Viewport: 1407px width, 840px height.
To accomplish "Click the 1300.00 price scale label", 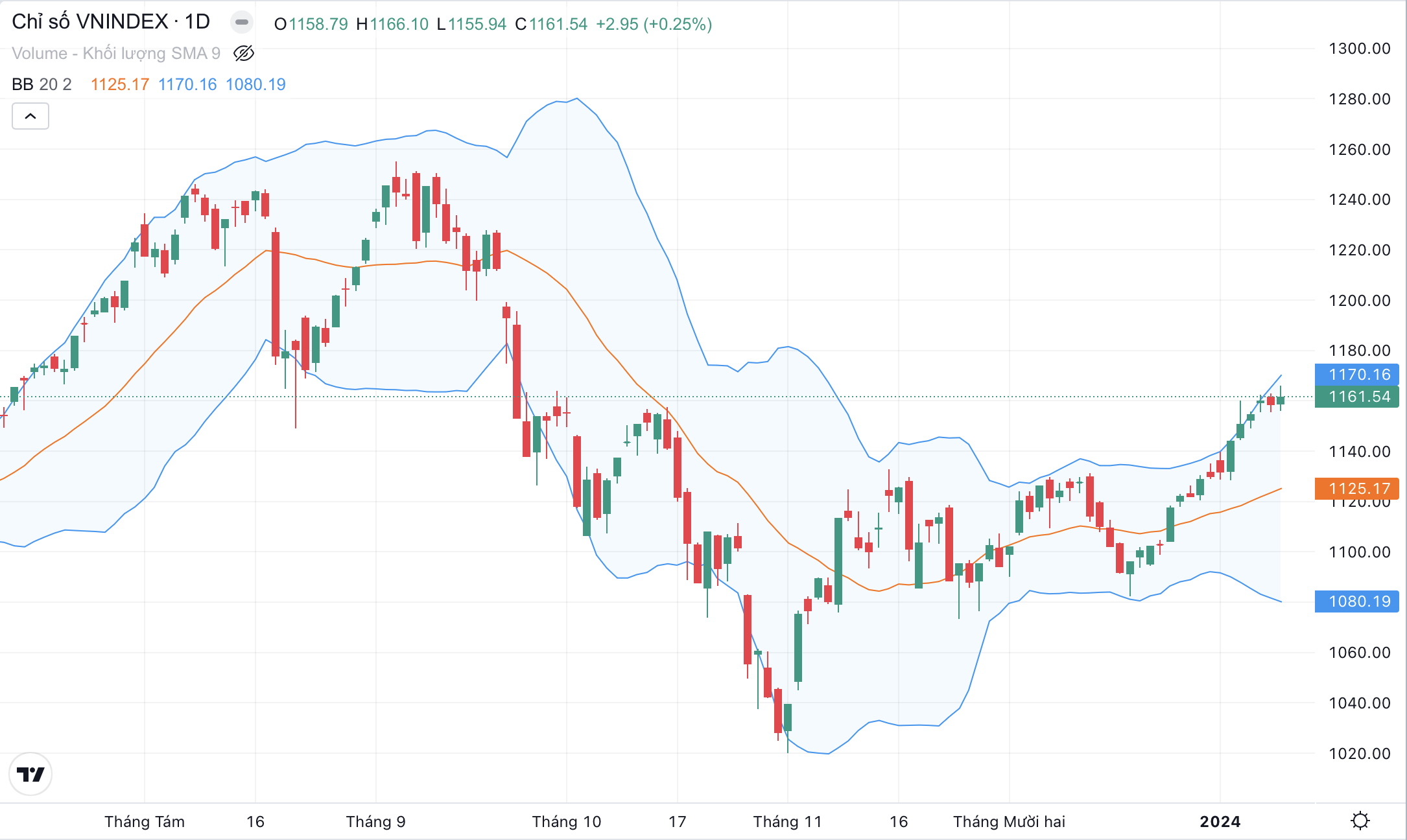I will (x=1360, y=49).
